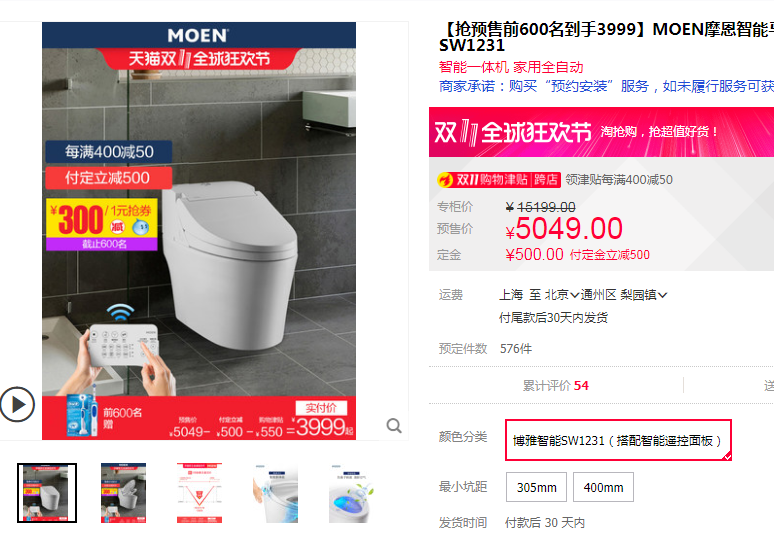View the fifth blue-light toilet thumbnail
The image size is (774, 537).
click(351, 493)
